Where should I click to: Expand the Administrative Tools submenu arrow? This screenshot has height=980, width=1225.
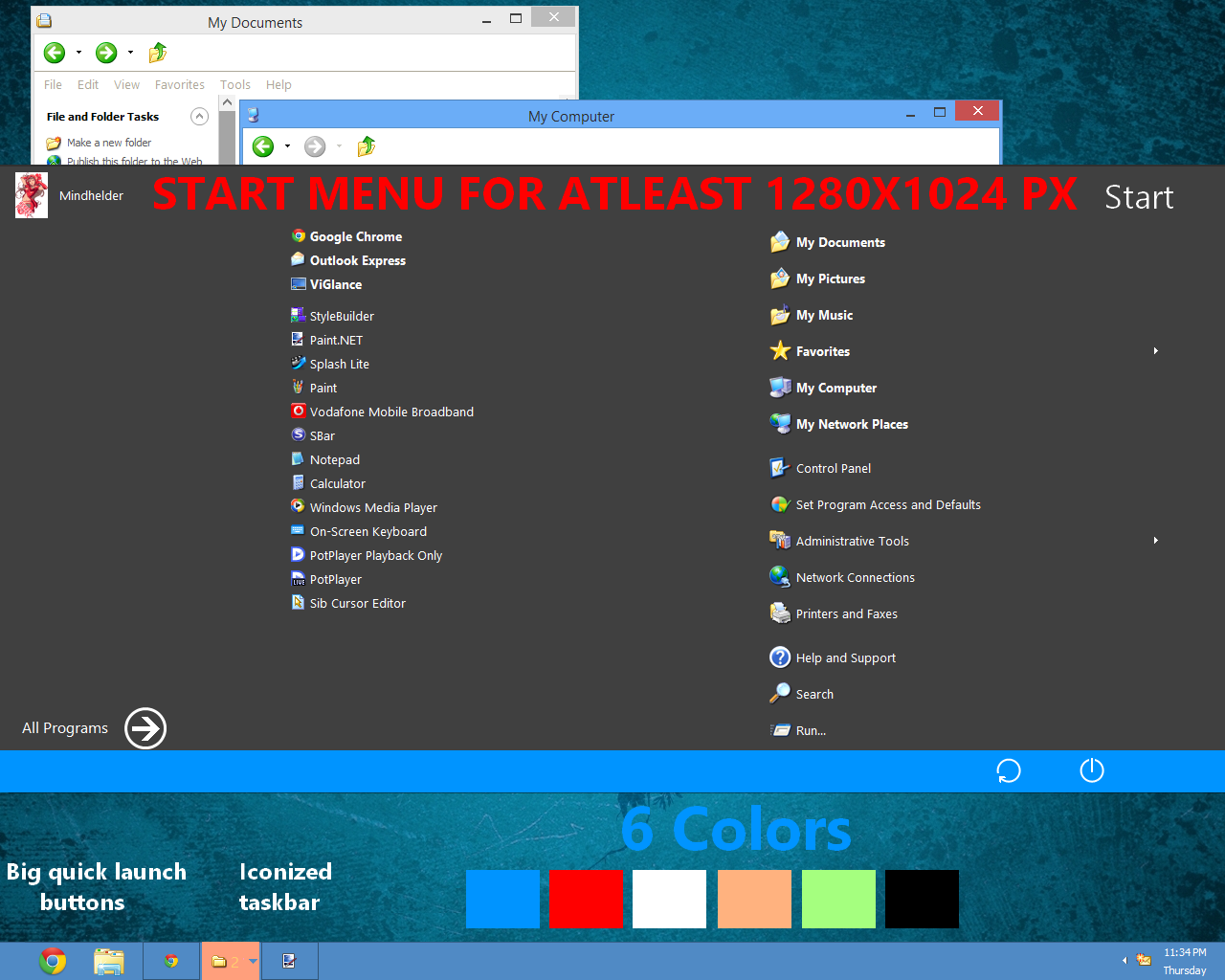1156,541
